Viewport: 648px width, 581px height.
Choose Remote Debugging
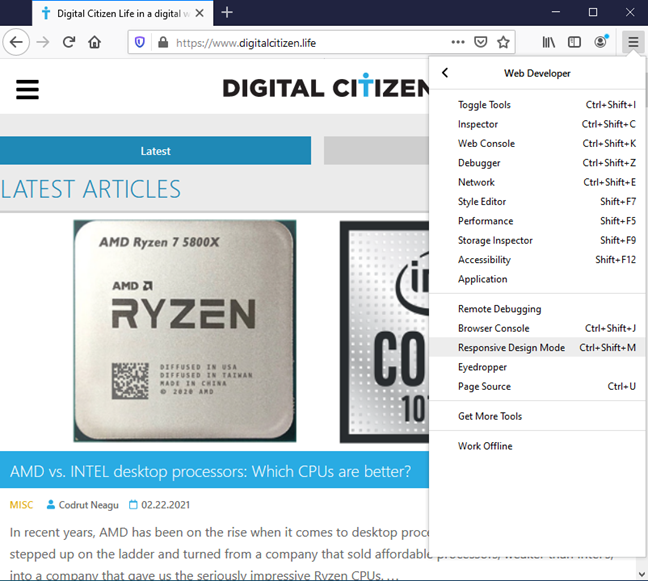tap(537, 309)
